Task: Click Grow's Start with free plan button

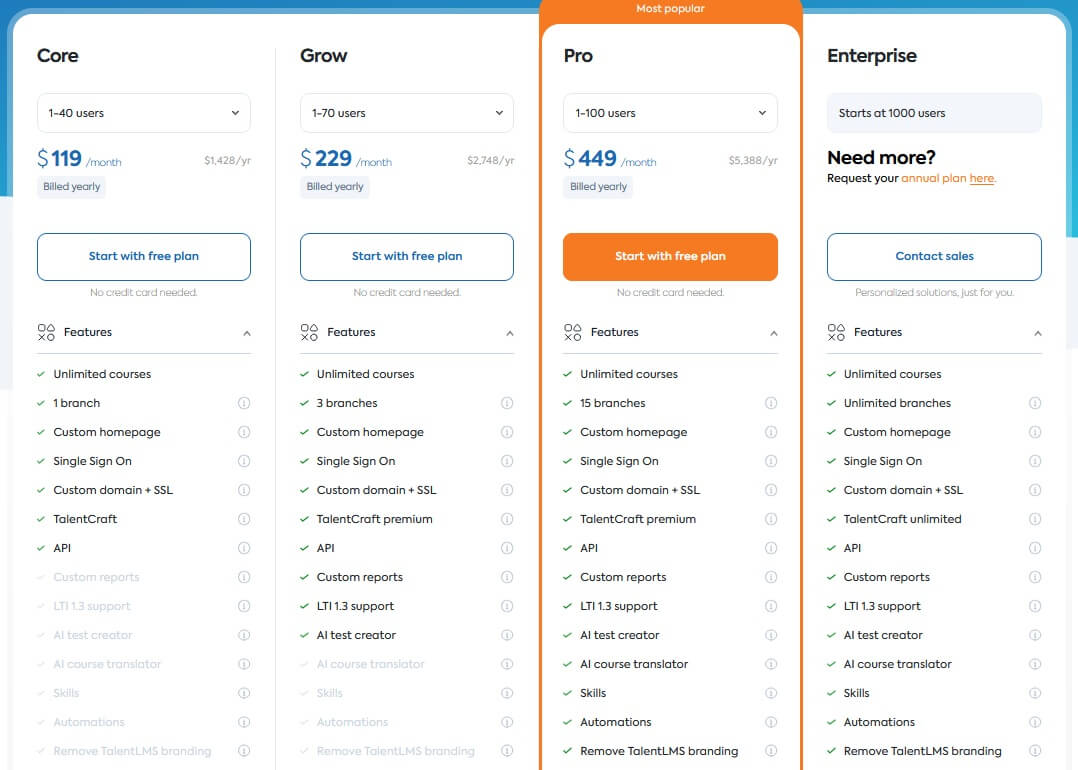Action: 407,256
